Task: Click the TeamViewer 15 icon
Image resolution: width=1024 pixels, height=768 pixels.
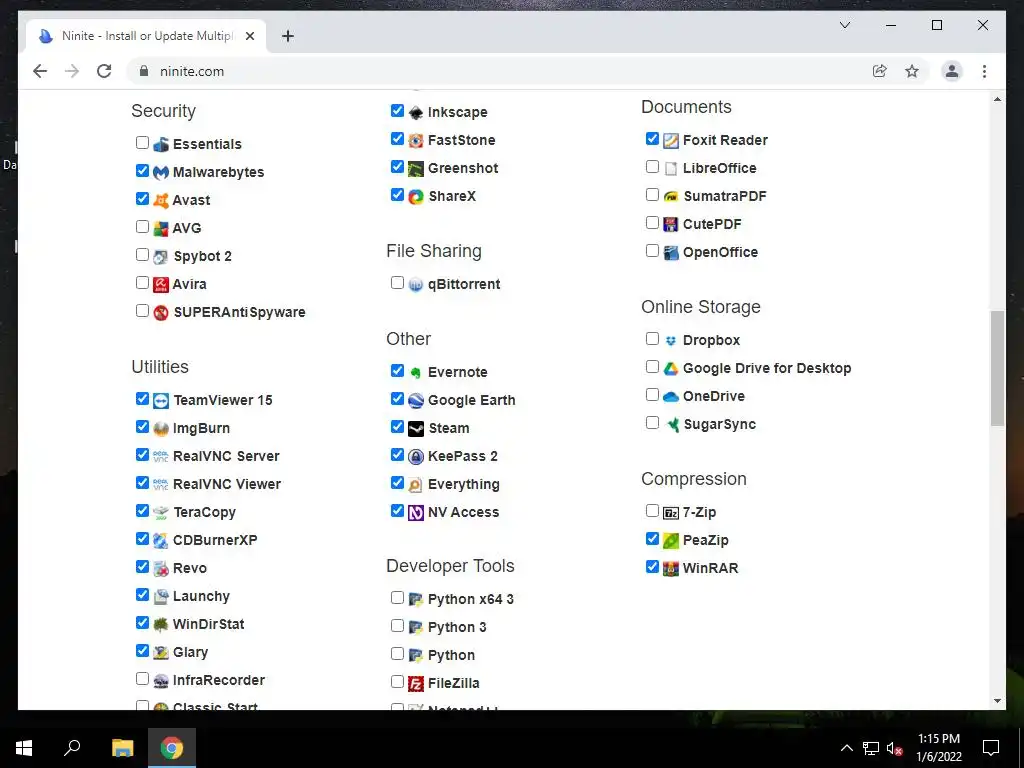Action: (161, 400)
